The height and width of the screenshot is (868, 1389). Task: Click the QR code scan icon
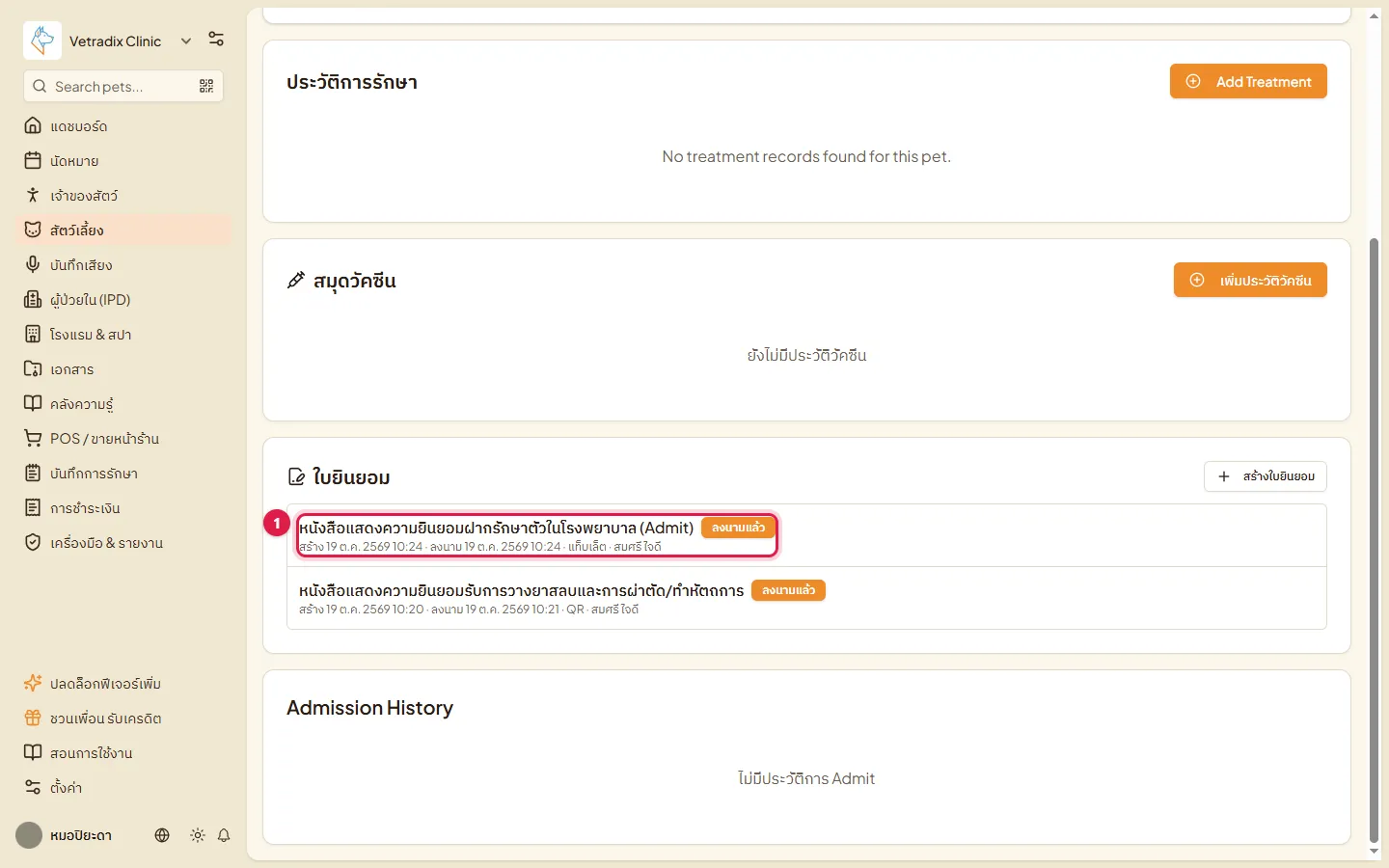tap(206, 86)
